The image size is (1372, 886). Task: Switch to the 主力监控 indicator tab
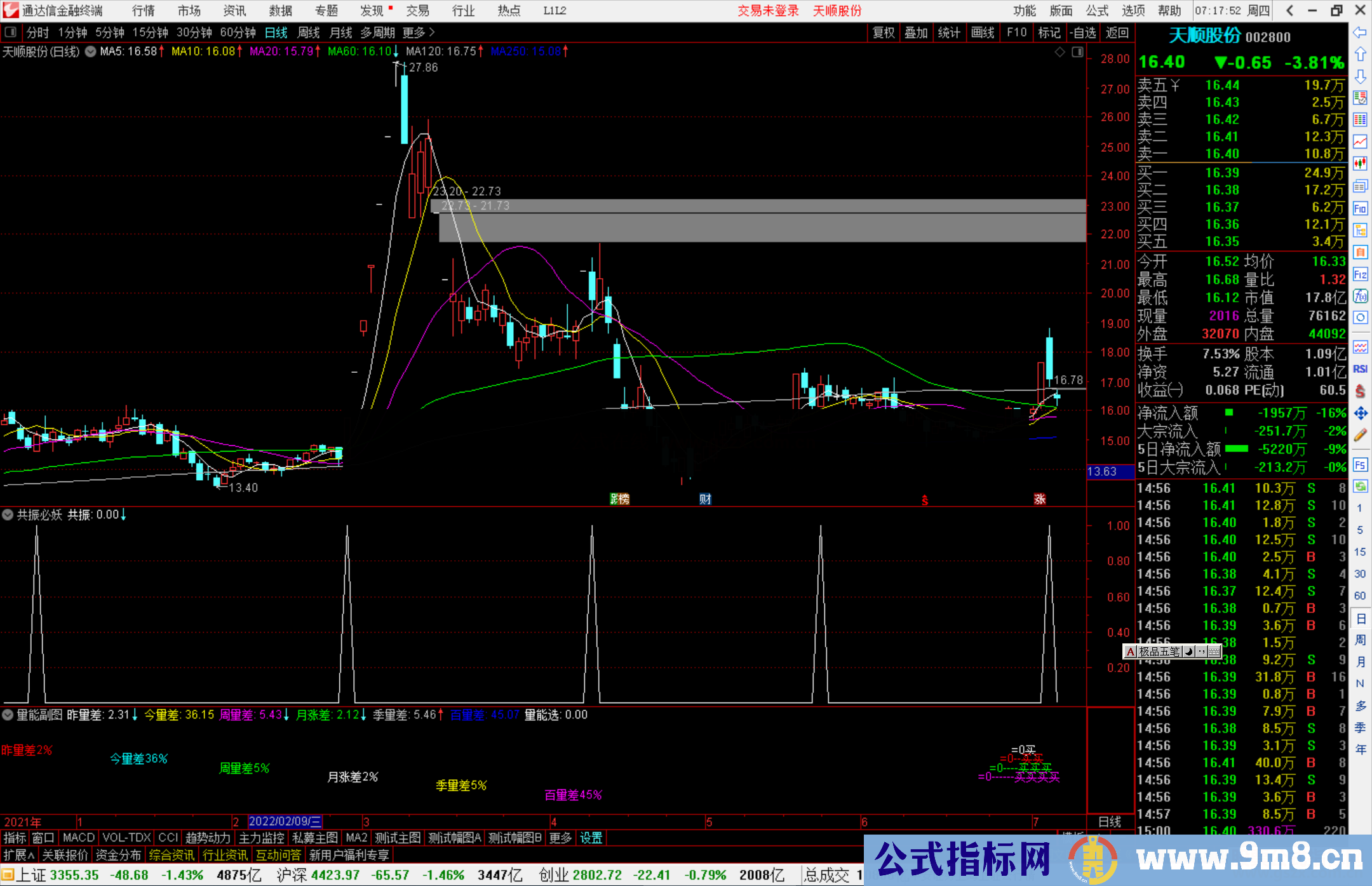[x=261, y=838]
